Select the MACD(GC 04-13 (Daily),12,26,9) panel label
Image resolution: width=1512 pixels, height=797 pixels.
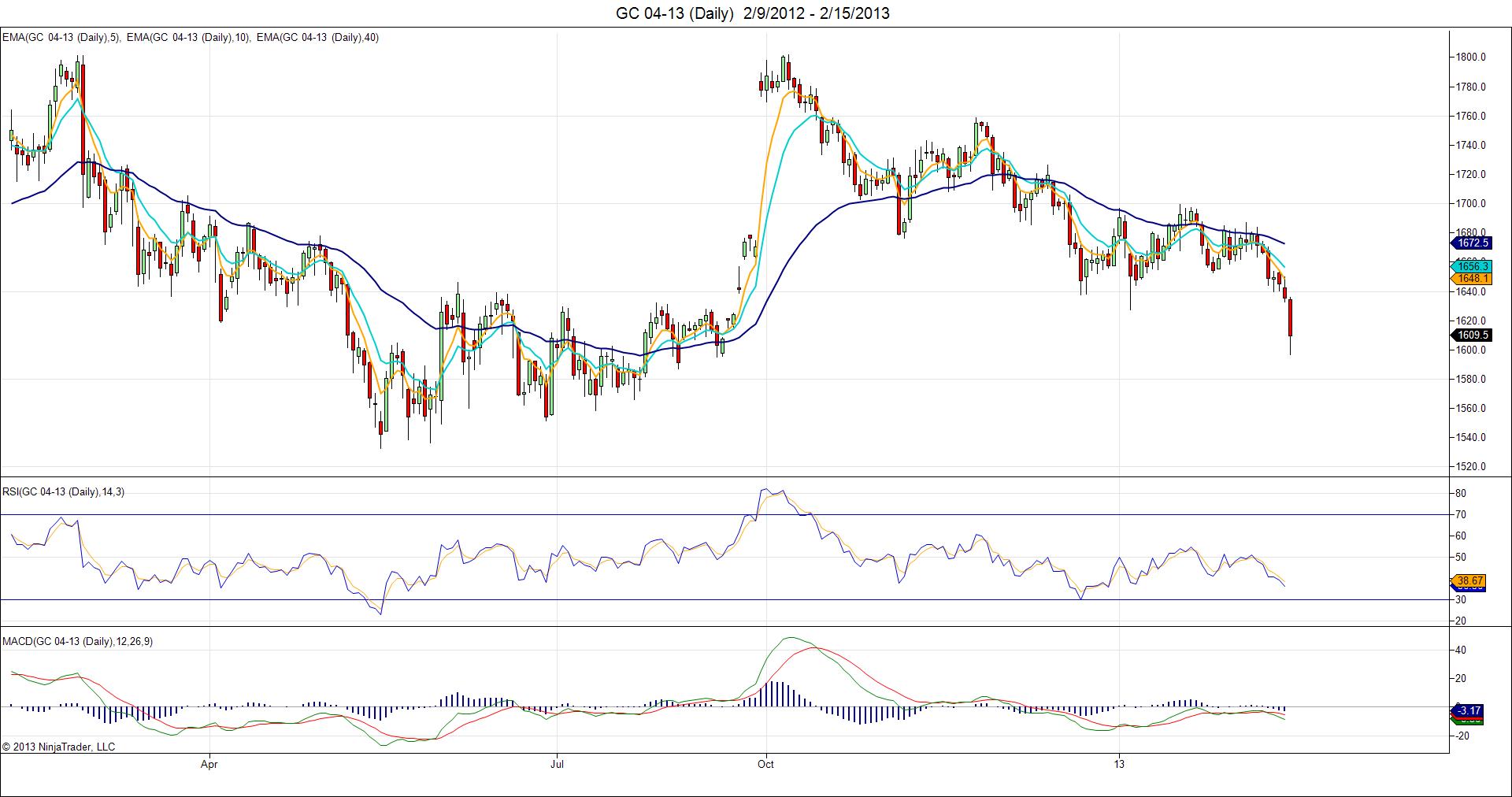[78, 642]
